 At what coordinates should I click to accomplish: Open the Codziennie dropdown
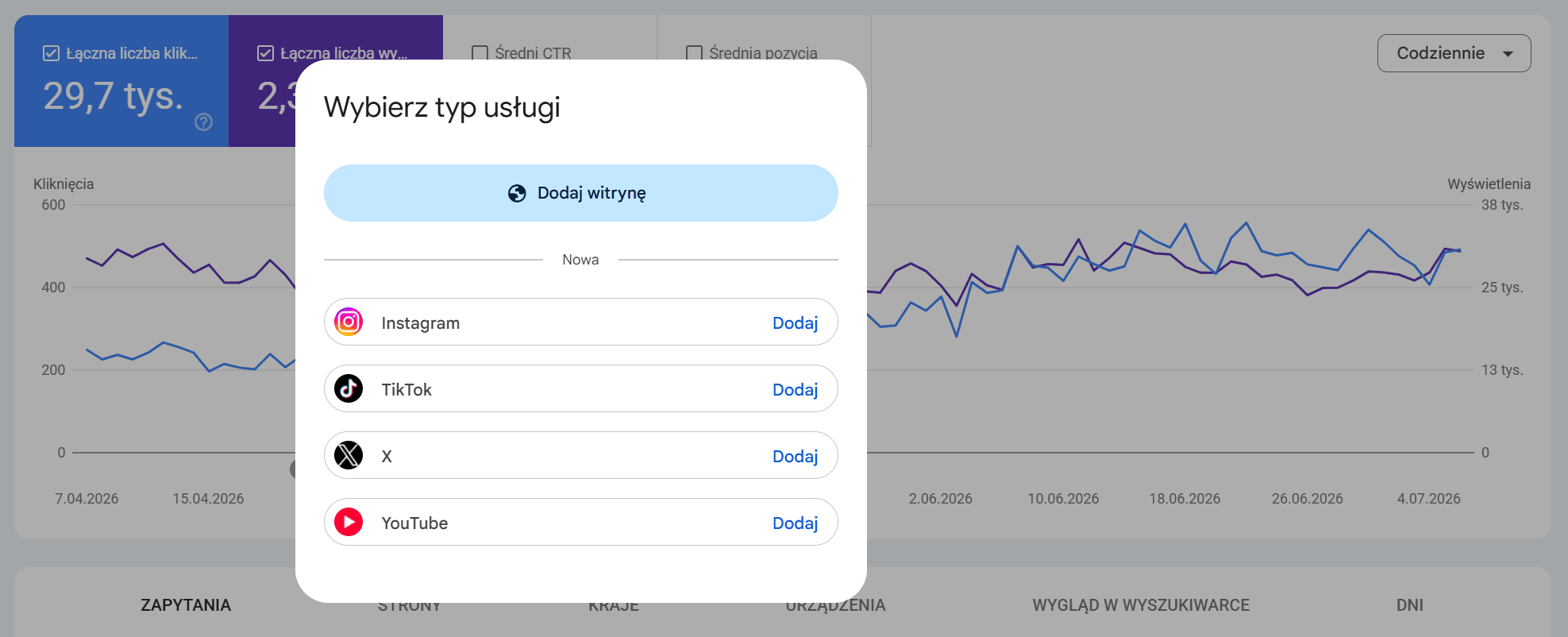1454,53
